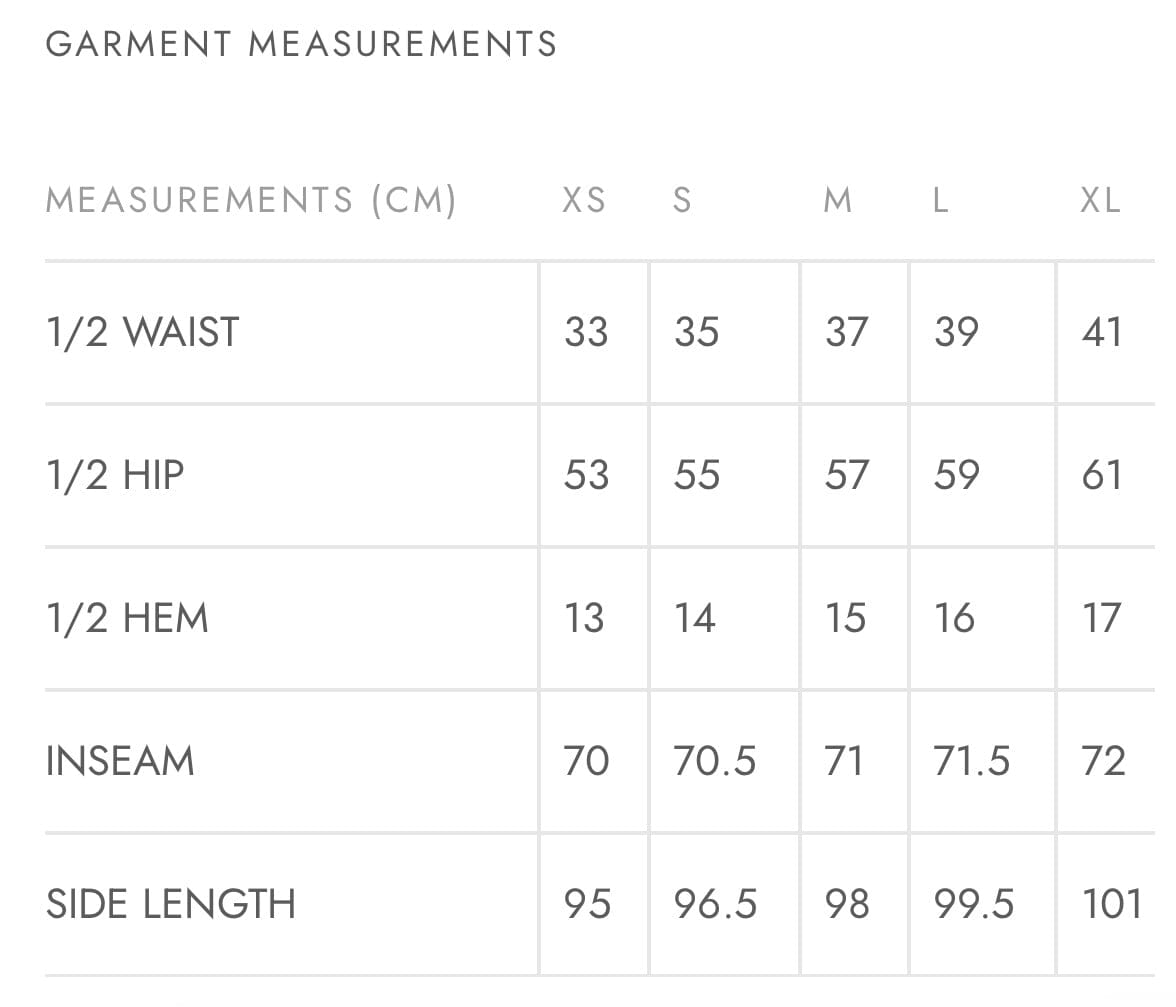Click the XL side length value 101
The height and width of the screenshot is (1007, 1176).
(x=1112, y=904)
